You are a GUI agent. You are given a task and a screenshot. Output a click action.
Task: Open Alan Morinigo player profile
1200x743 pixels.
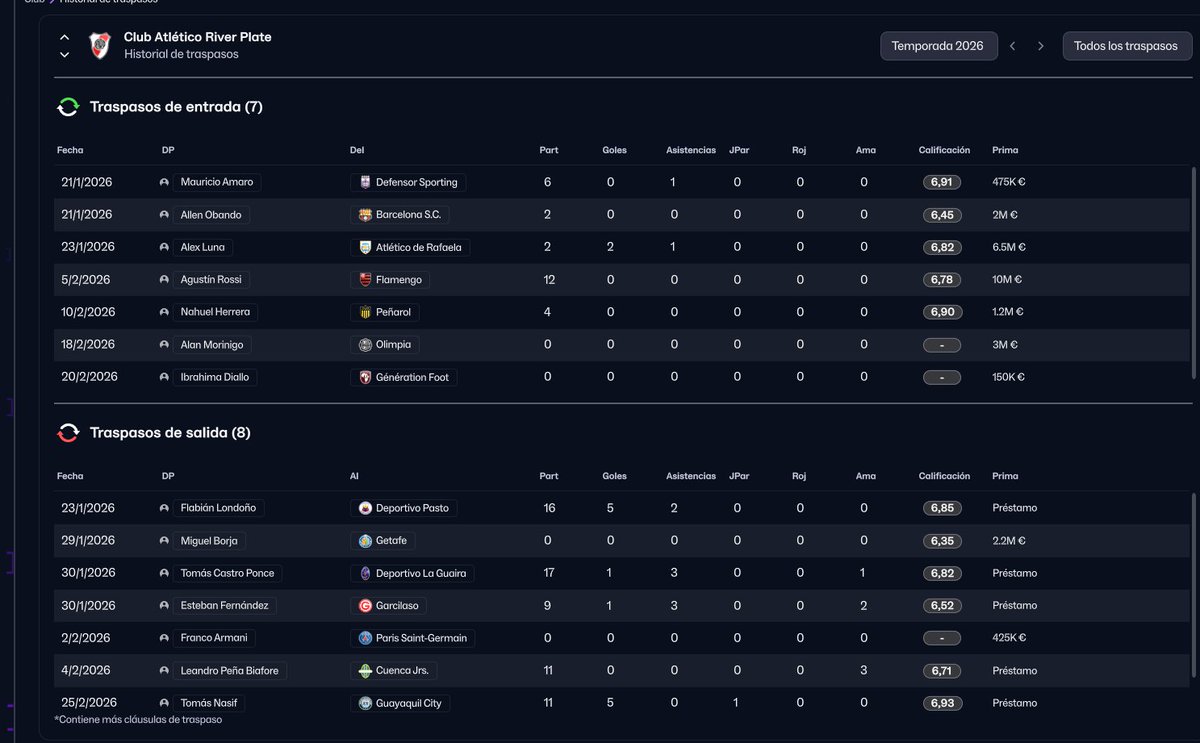pyautogui.click(x=212, y=345)
